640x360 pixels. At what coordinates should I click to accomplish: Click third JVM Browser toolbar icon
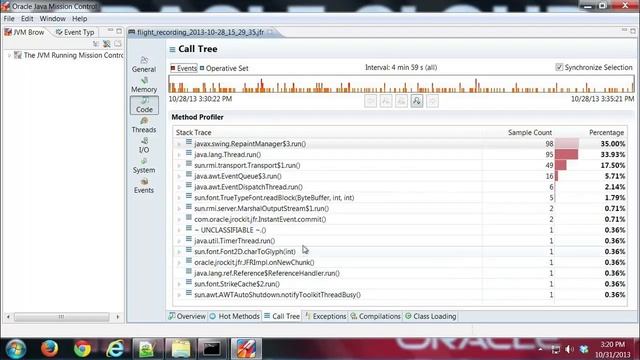[118, 44]
